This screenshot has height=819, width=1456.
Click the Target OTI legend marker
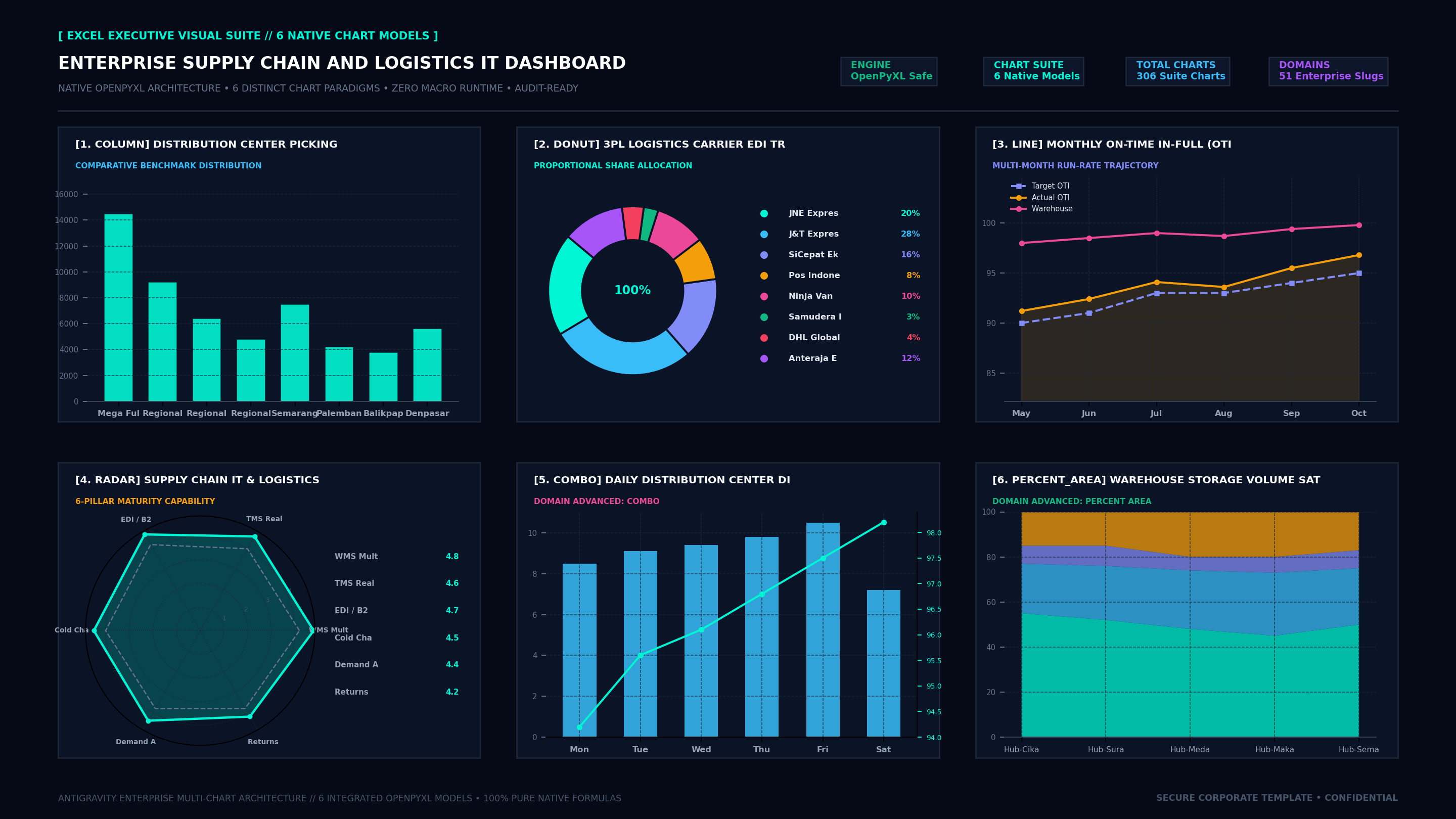(1018, 186)
